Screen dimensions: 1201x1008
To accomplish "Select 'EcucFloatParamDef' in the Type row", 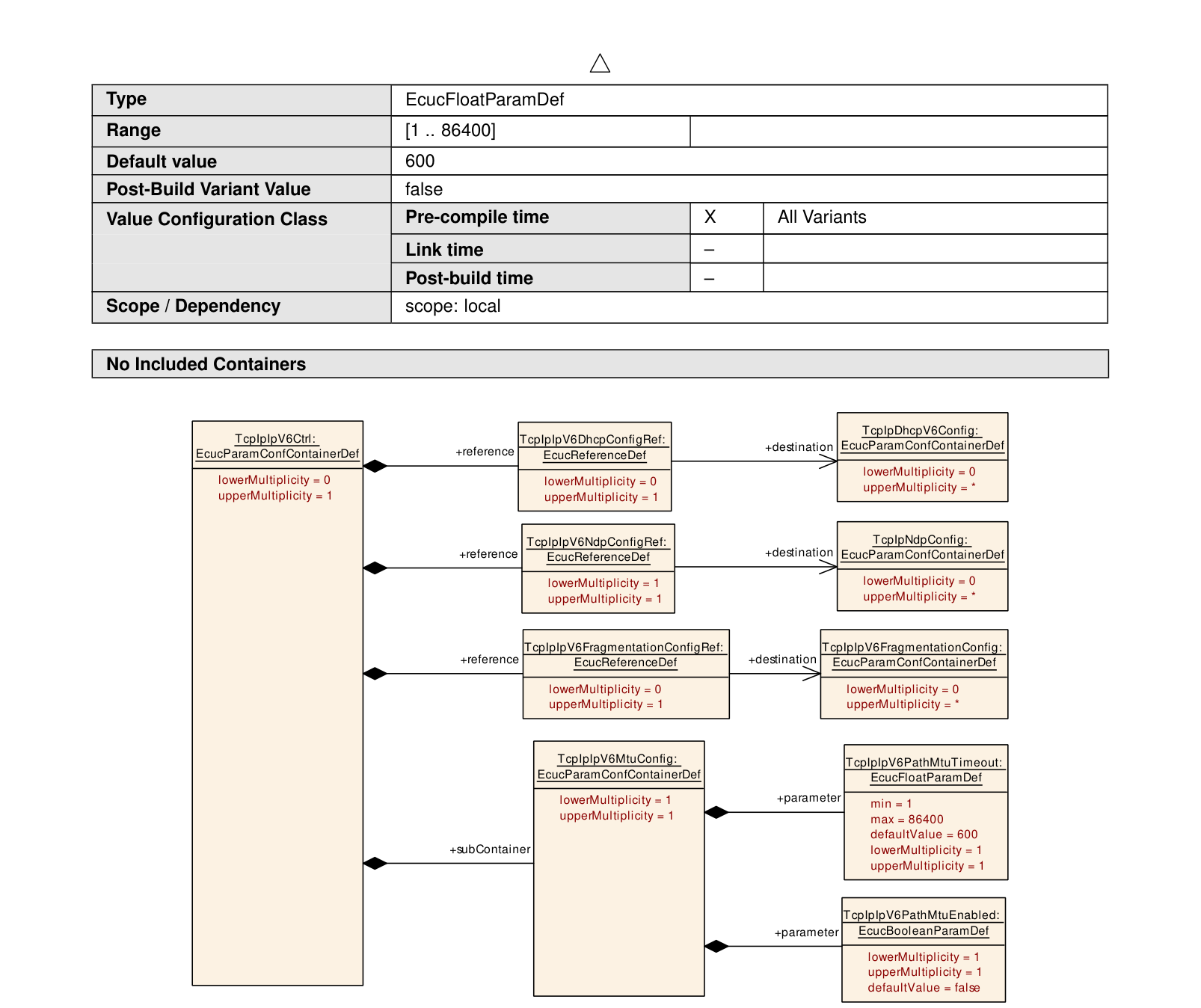I will [x=485, y=99].
